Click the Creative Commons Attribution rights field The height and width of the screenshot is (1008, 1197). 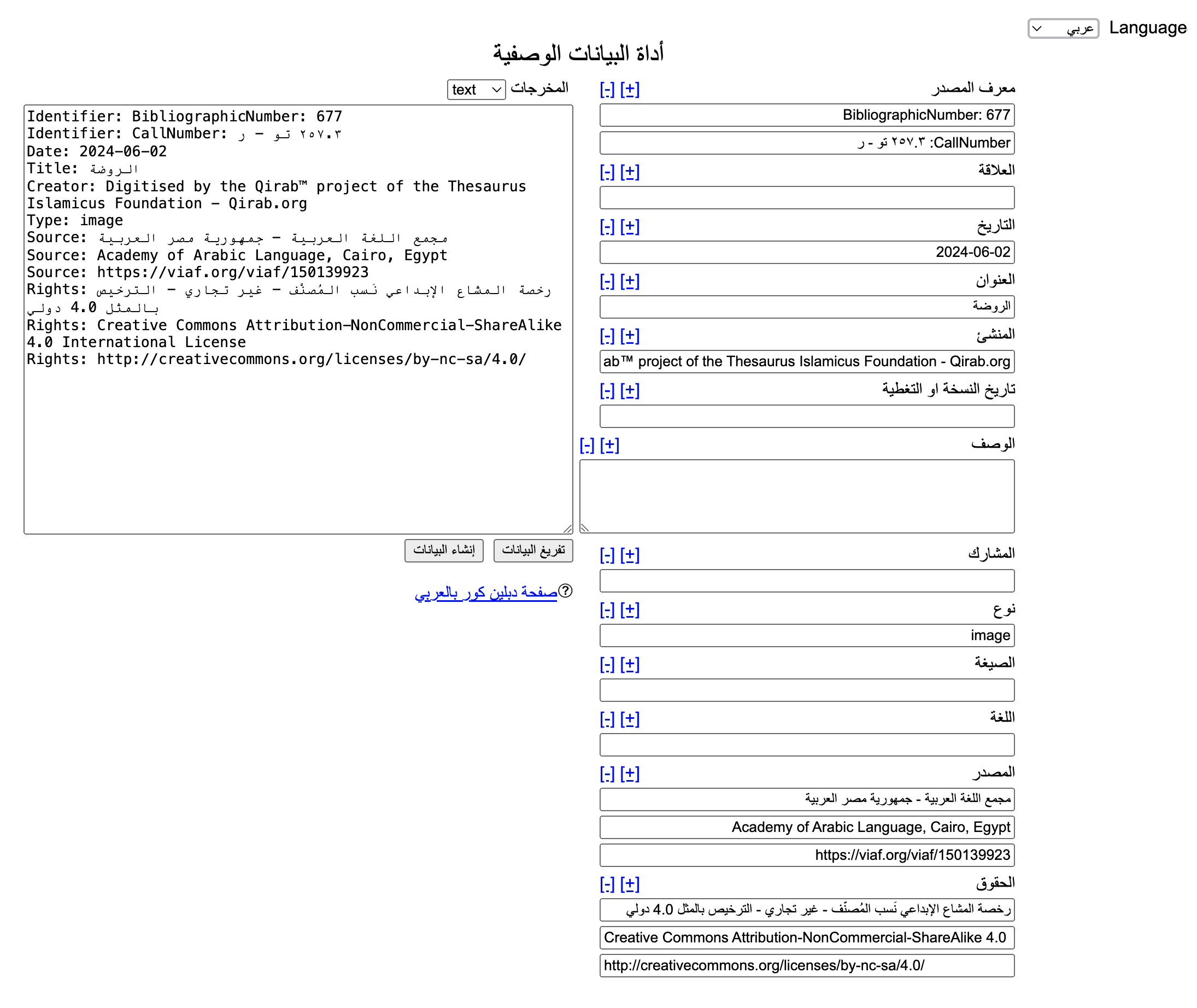point(807,938)
